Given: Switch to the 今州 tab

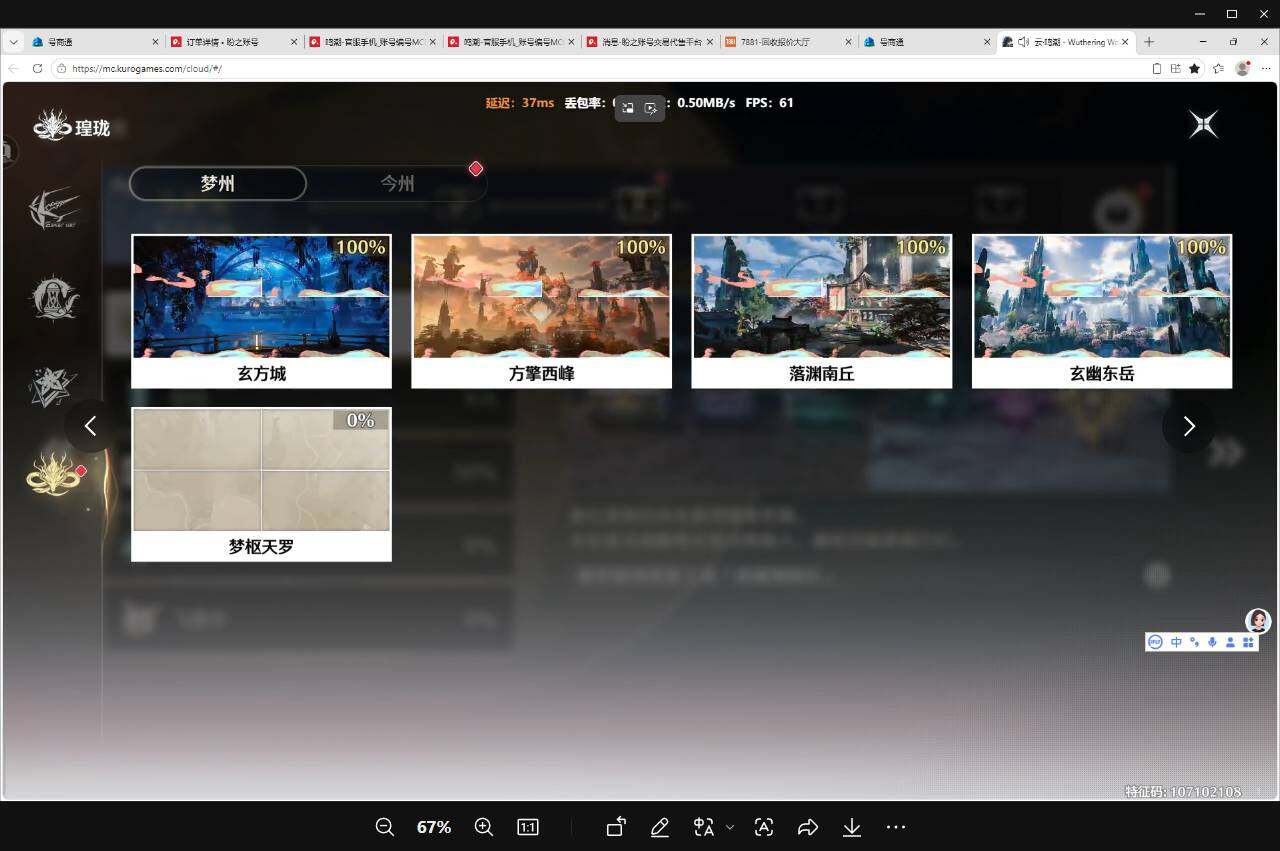Looking at the screenshot, I should click(x=397, y=184).
